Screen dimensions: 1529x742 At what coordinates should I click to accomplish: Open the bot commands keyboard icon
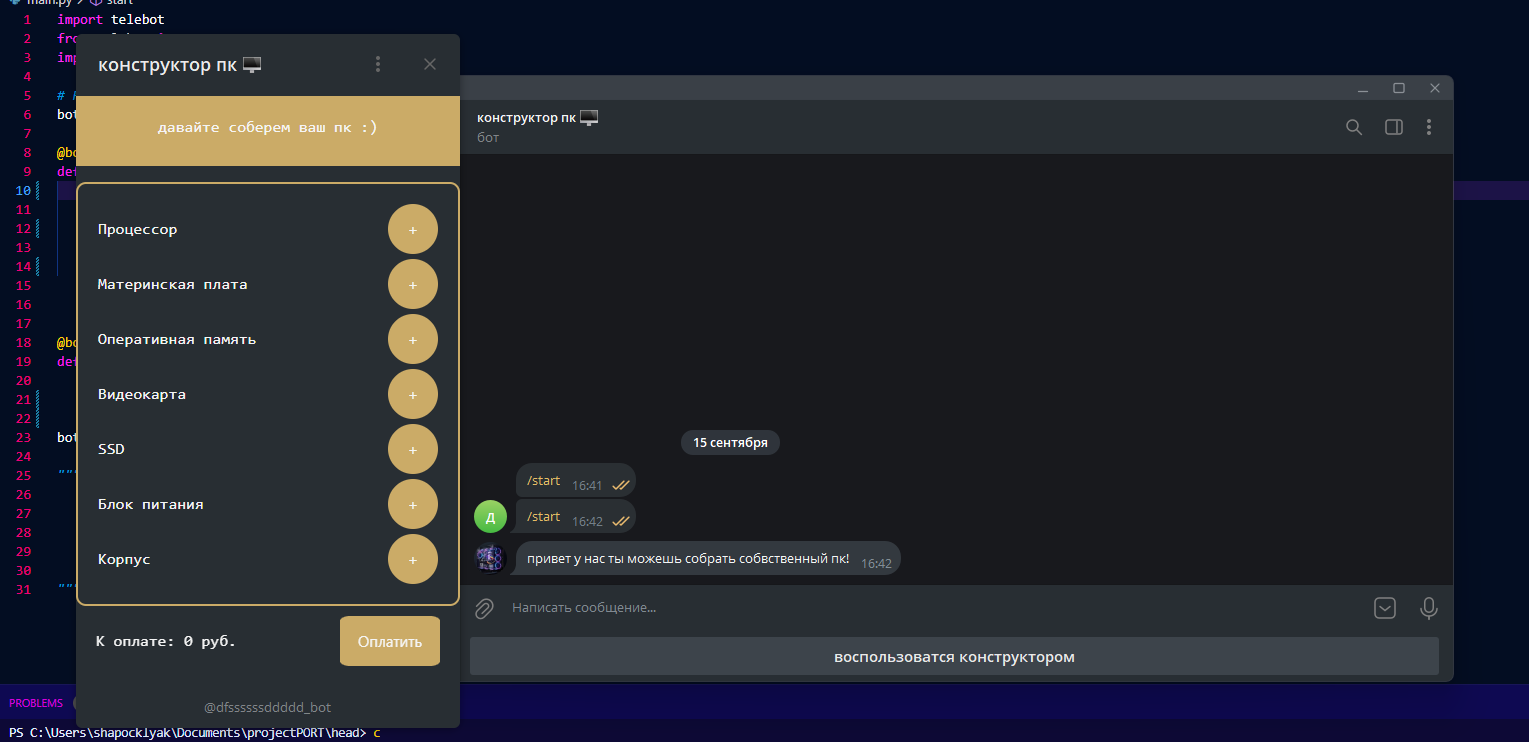1385,608
